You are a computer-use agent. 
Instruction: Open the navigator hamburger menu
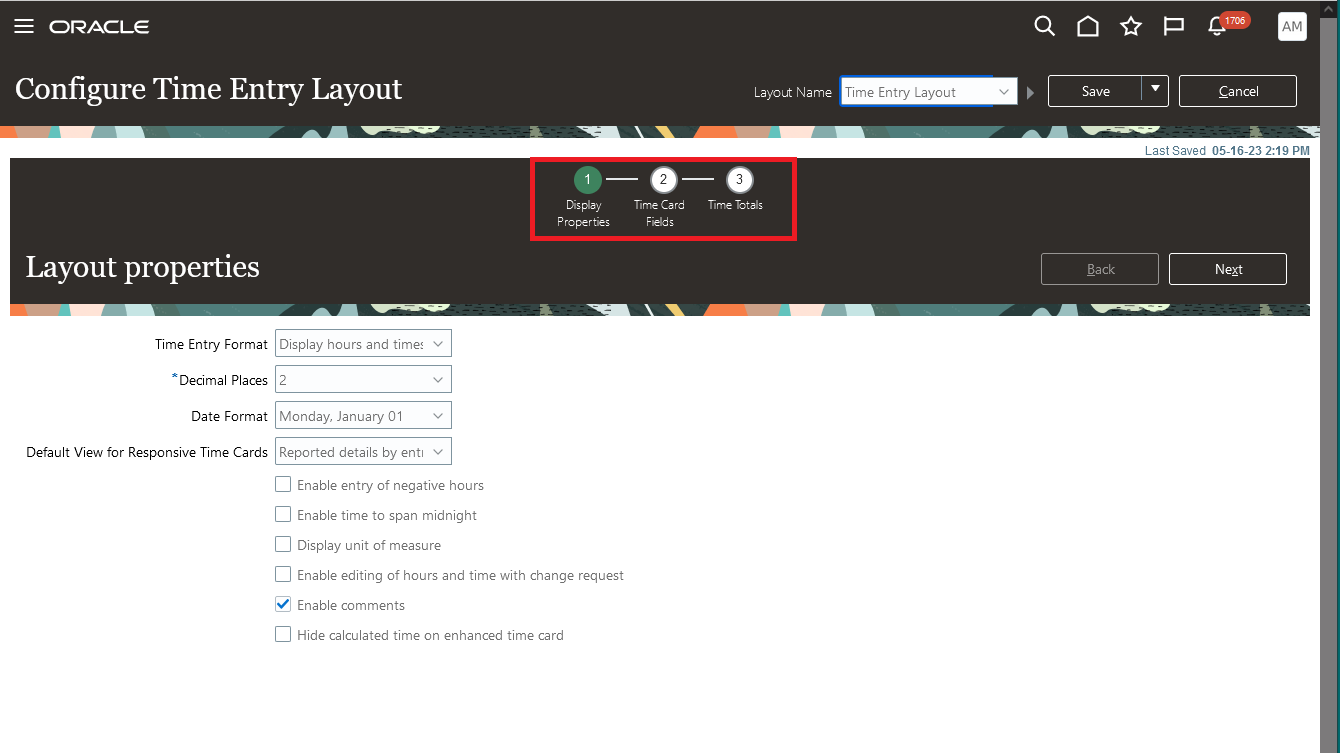coord(24,26)
